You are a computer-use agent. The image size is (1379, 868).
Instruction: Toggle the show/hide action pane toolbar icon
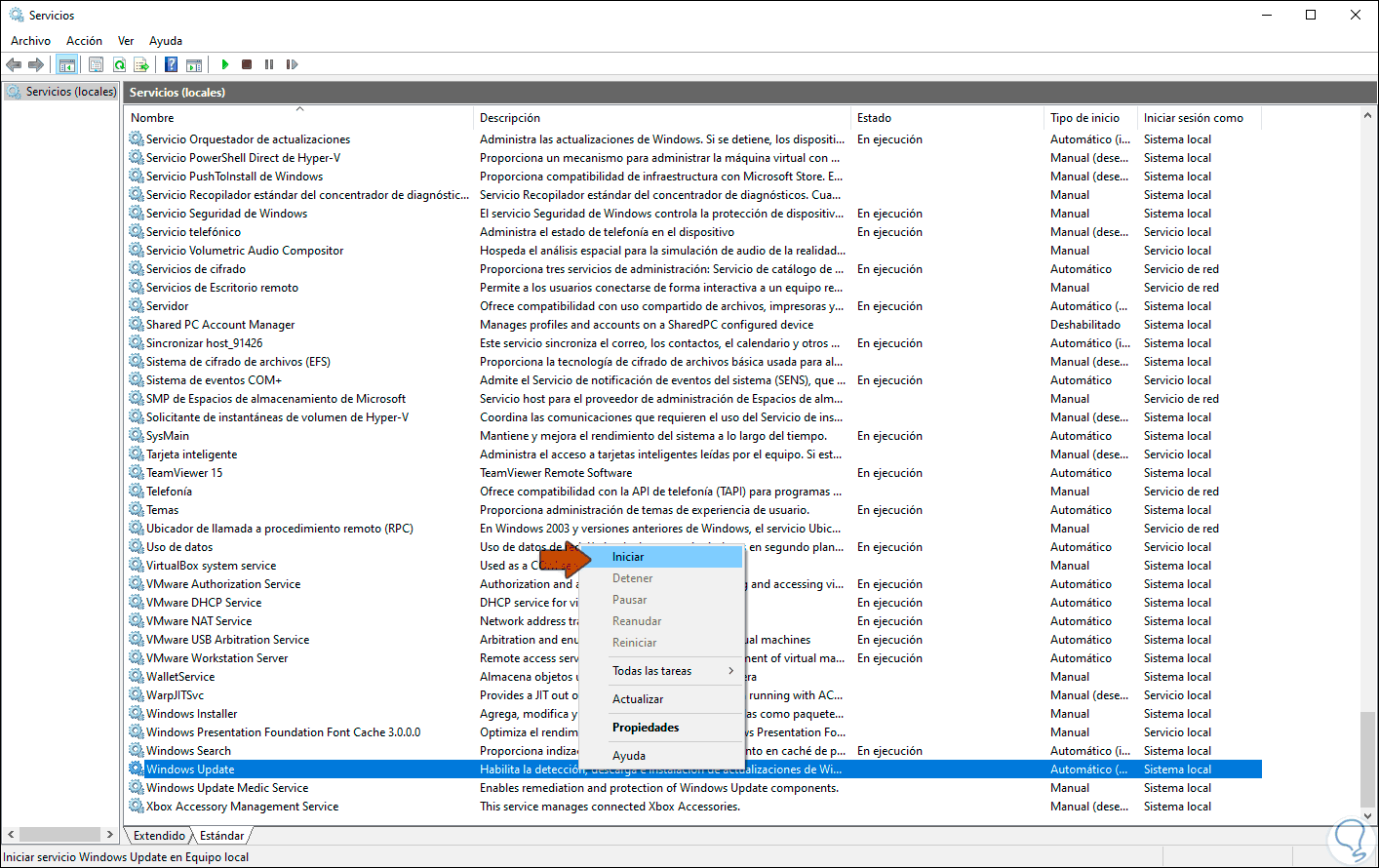coord(194,64)
